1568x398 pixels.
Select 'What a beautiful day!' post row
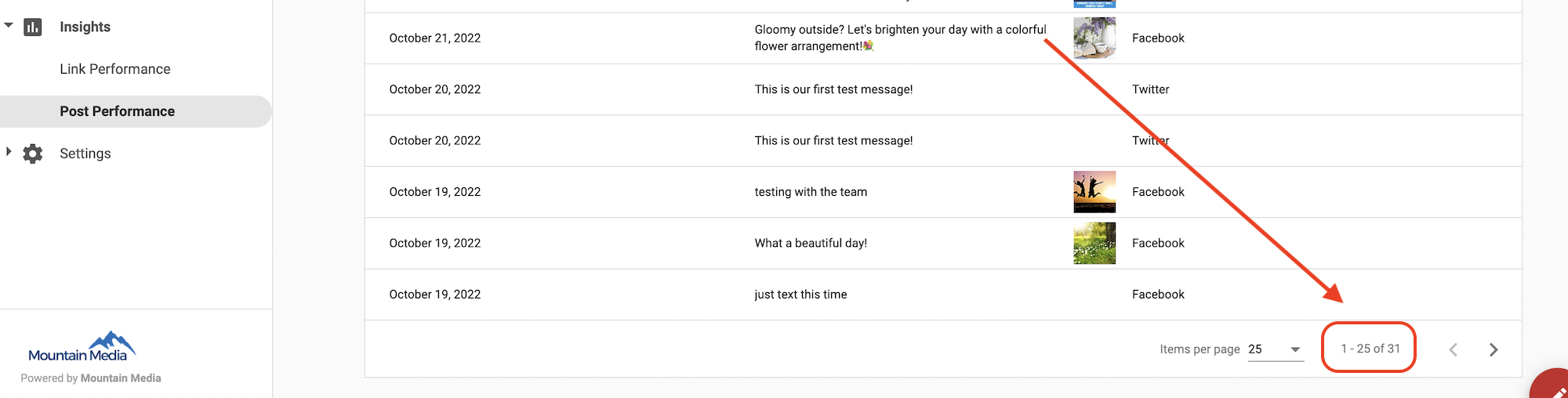point(943,244)
